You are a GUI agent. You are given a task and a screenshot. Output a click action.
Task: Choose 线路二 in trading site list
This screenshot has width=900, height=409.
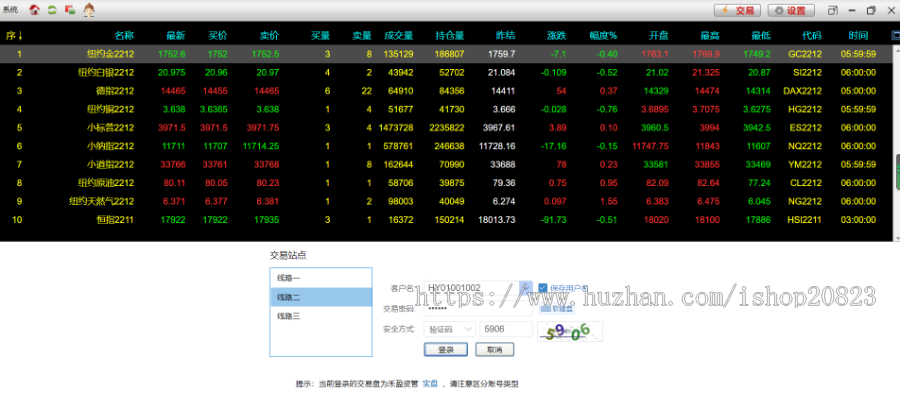pos(321,297)
